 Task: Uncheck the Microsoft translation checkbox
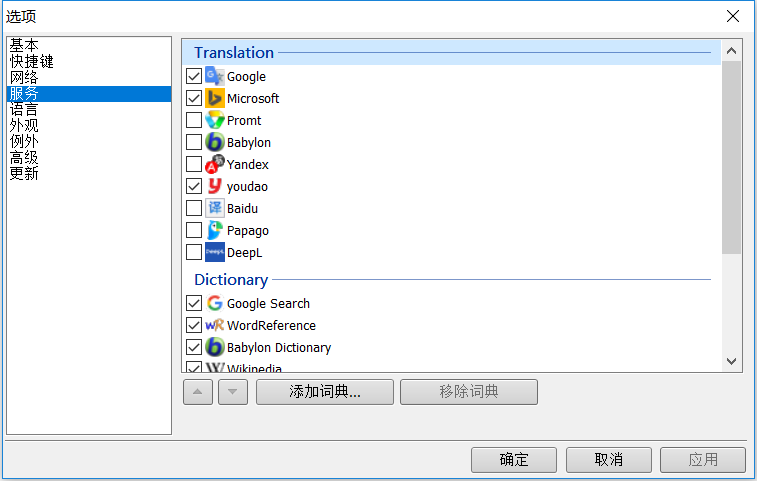pyautogui.click(x=194, y=99)
